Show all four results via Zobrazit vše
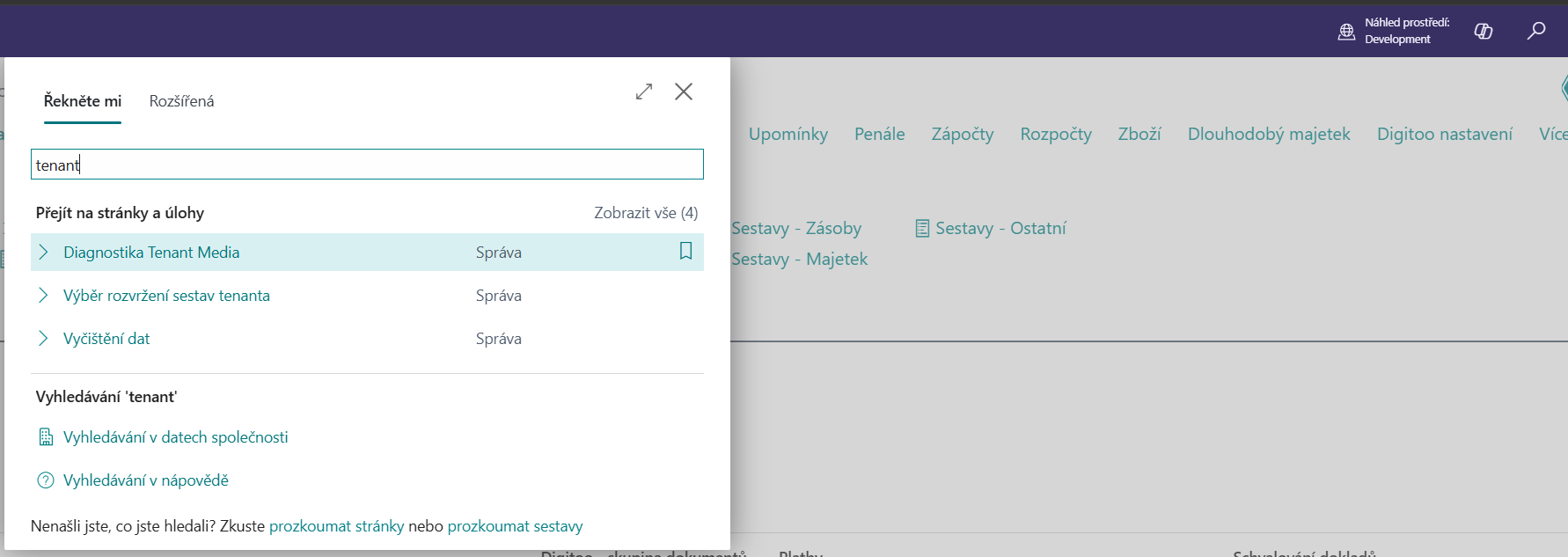The height and width of the screenshot is (557, 1568). [646, 213]
